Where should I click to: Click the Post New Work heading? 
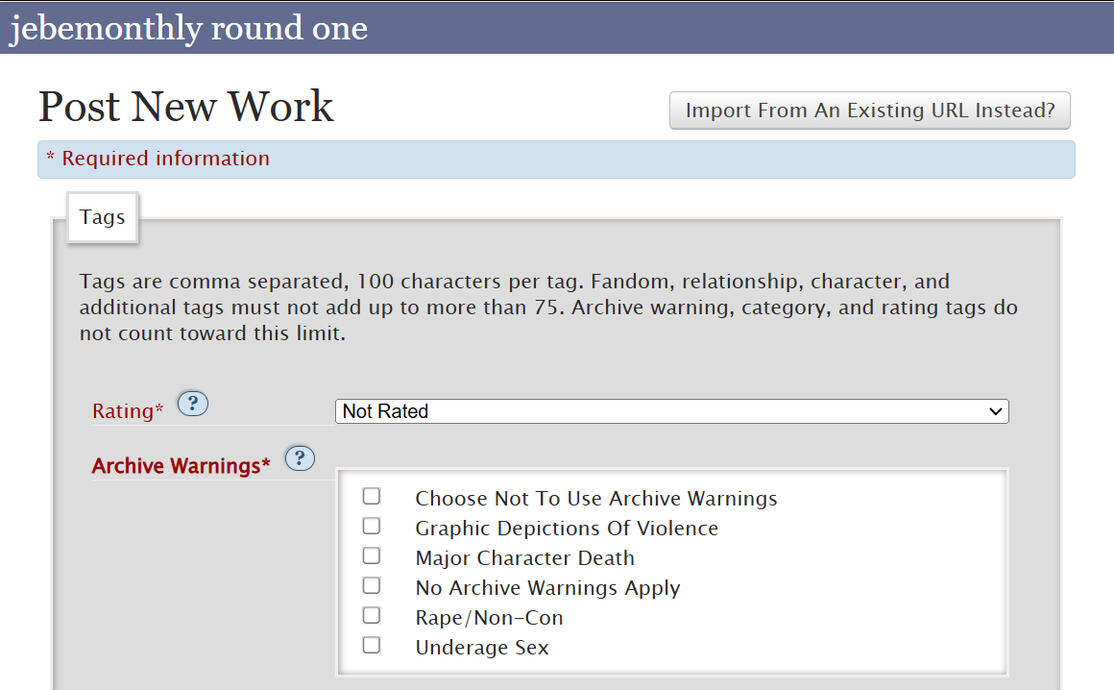[x=186, y=106]
